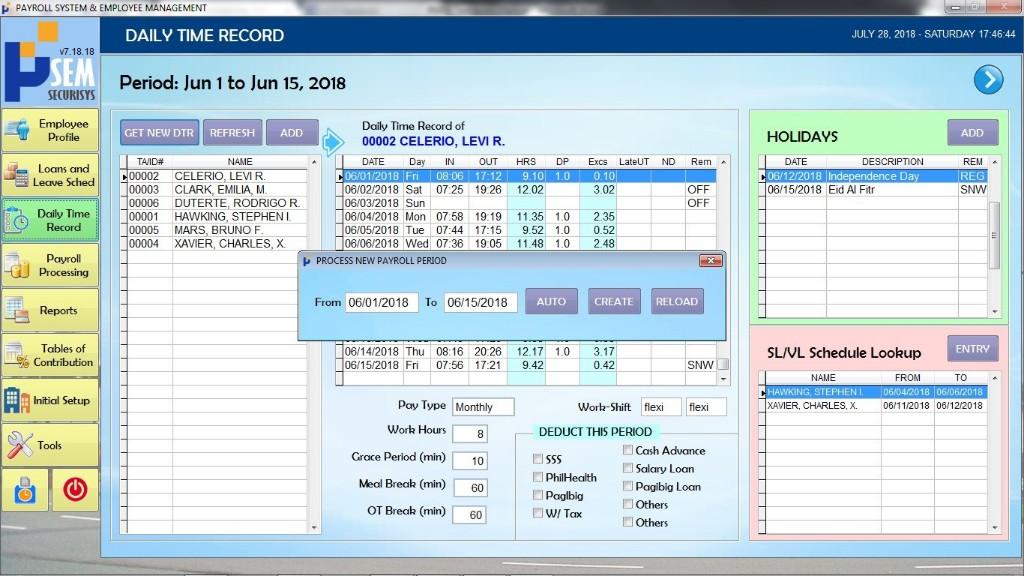Click the From date field 06/01/2018
1024x576 pixels.
pos(381,302)
